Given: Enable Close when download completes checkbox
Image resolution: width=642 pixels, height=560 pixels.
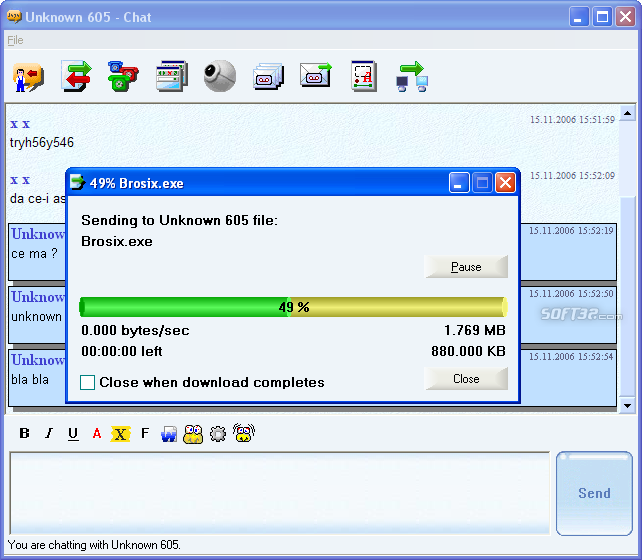Looking at the screenshot, I should 88,382.
